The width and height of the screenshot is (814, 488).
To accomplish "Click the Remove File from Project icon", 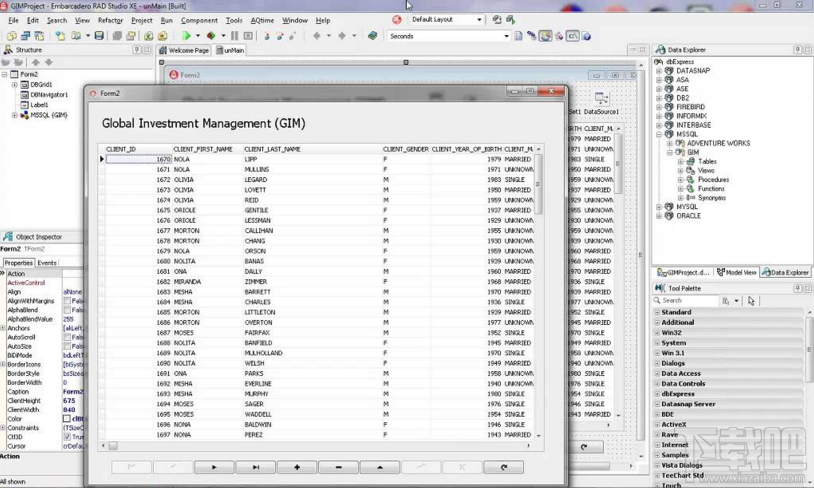I will [162, 36].
